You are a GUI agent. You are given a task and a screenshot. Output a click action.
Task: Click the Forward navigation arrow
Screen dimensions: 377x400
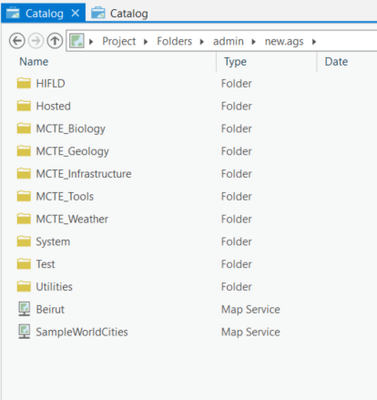pos(36,41)
